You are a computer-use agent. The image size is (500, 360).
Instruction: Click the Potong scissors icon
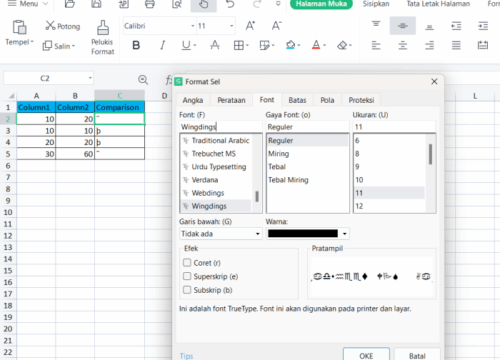tap(50, 26)
